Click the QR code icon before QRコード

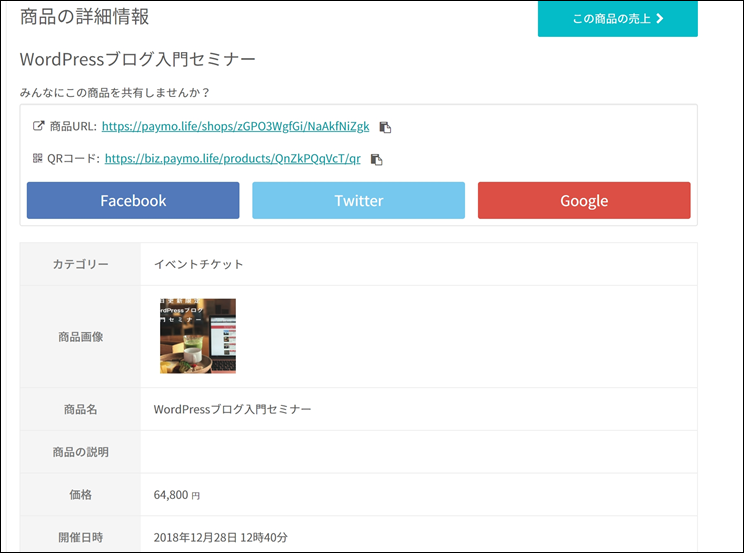(x=37, y=158)
